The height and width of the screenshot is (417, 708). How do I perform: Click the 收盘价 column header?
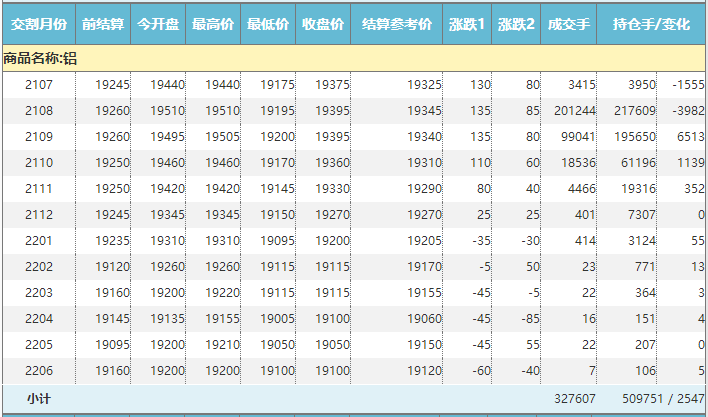point(323,23)
